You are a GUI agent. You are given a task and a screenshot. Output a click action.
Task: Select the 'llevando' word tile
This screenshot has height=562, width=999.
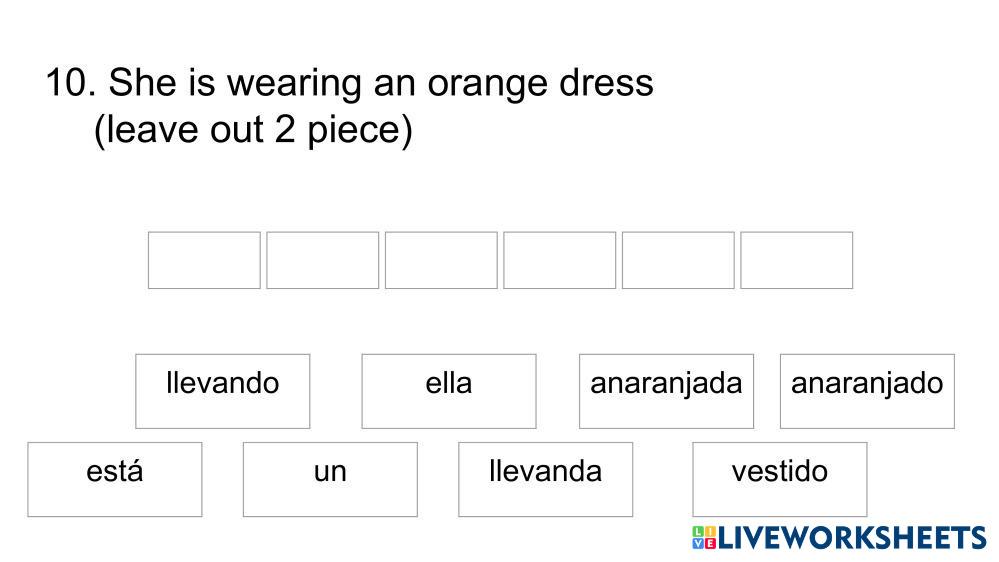(x=222, y=390)
